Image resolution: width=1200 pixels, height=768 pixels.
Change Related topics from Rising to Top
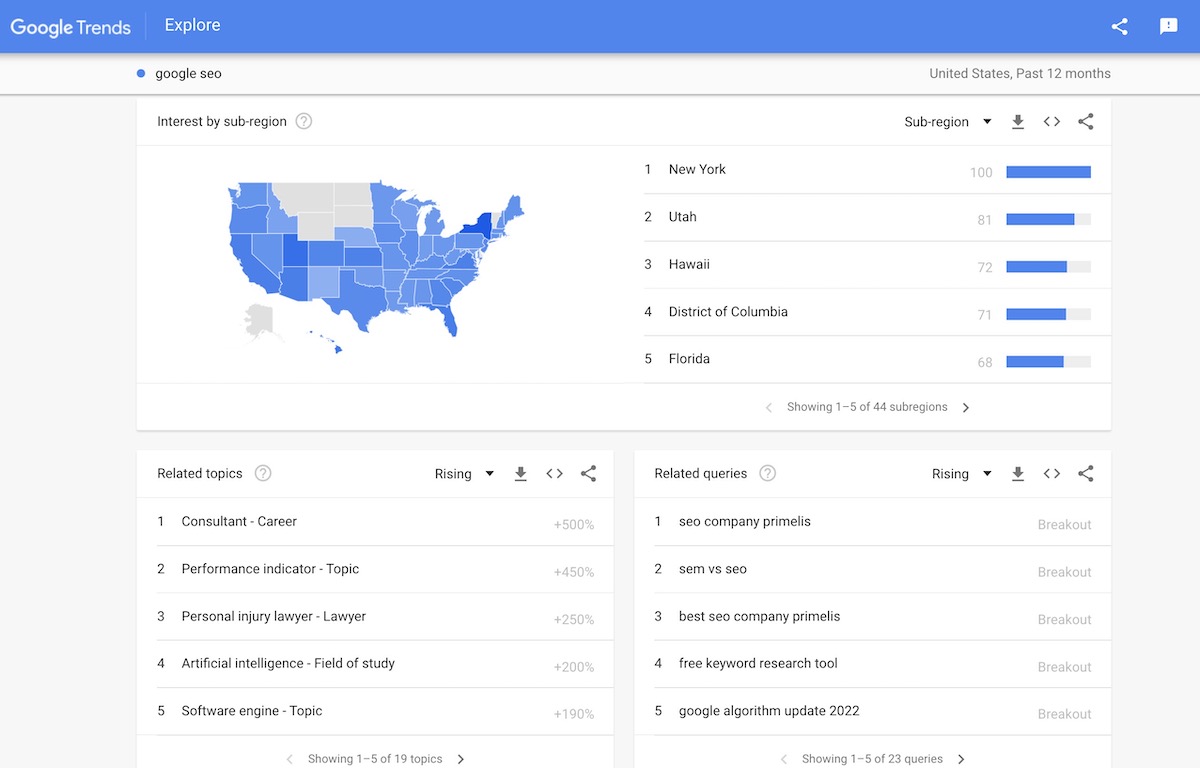pyautogui.click(x=463, y=473)
